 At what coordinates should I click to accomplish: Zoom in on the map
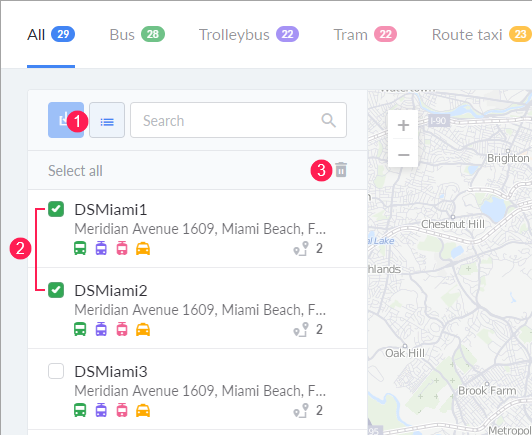tap(403, 125)
